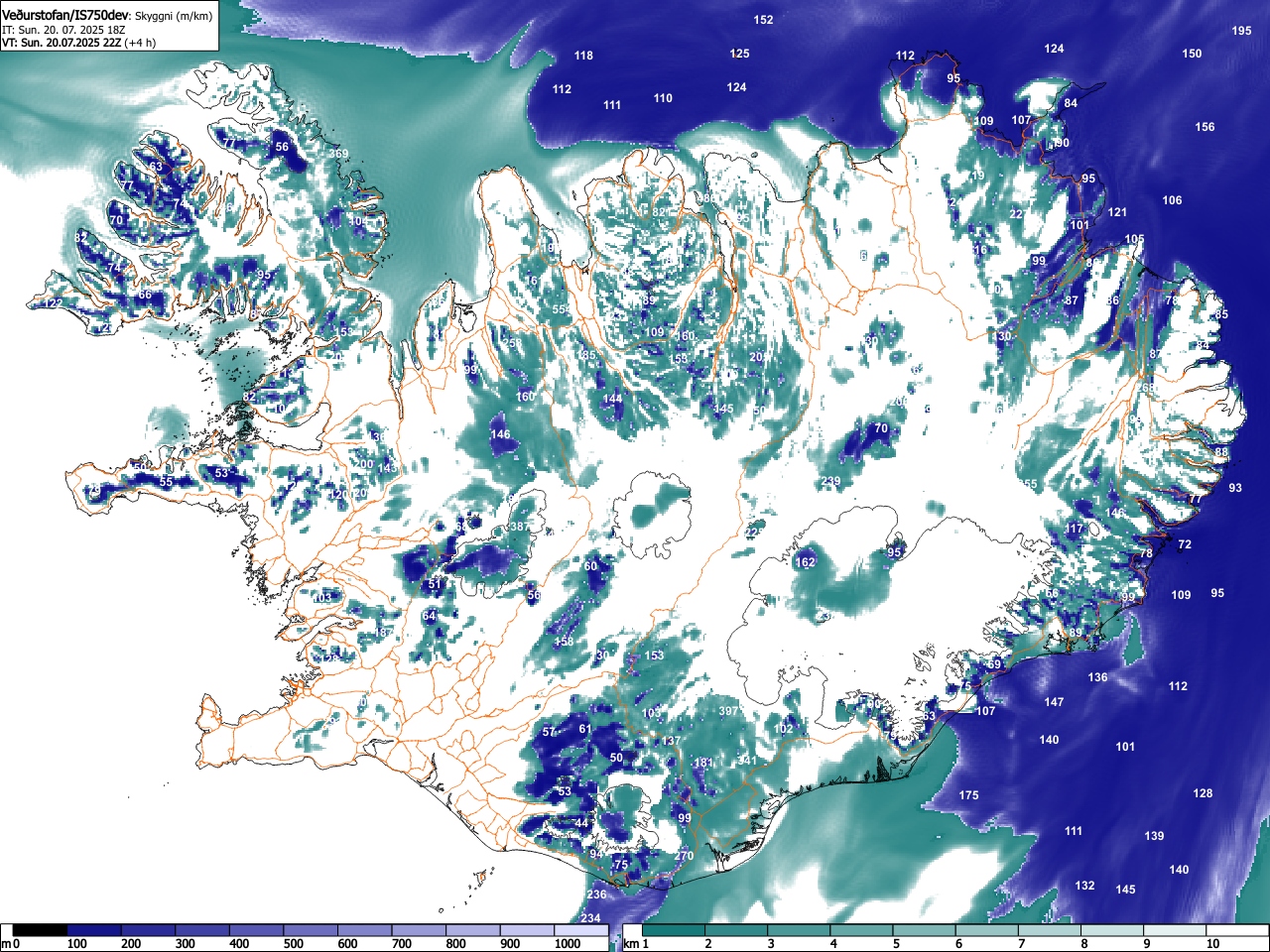Click the 'Skyggni (m/km)' parameter label
The height and width of the screenshot is (952, 1270).
click(x=173, y=17)
